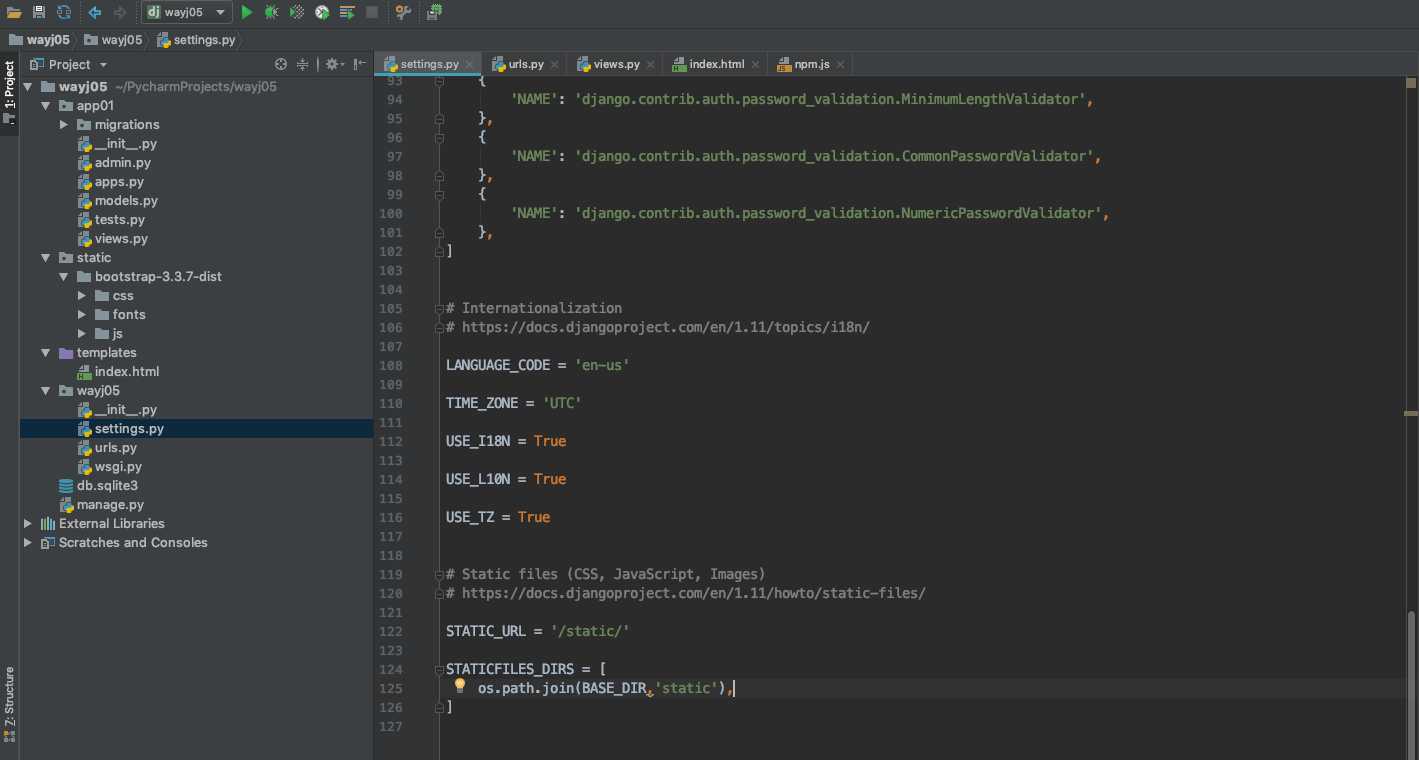Click the second wayj05 folder breadcrumb
The image size is (1419, 760).
pyautogui.click(x=114, y=40)
